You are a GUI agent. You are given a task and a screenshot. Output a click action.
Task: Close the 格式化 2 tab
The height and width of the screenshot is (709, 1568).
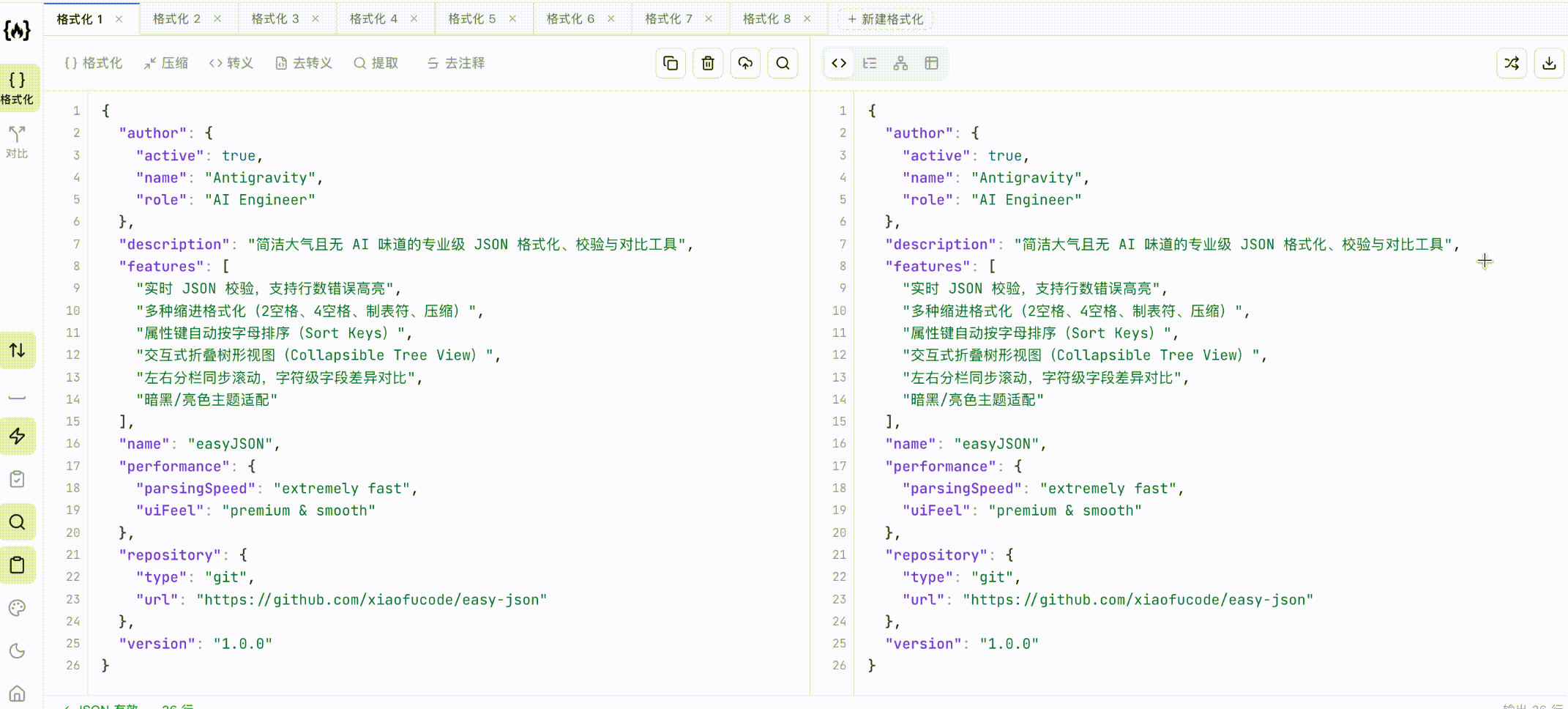[217, 19]
